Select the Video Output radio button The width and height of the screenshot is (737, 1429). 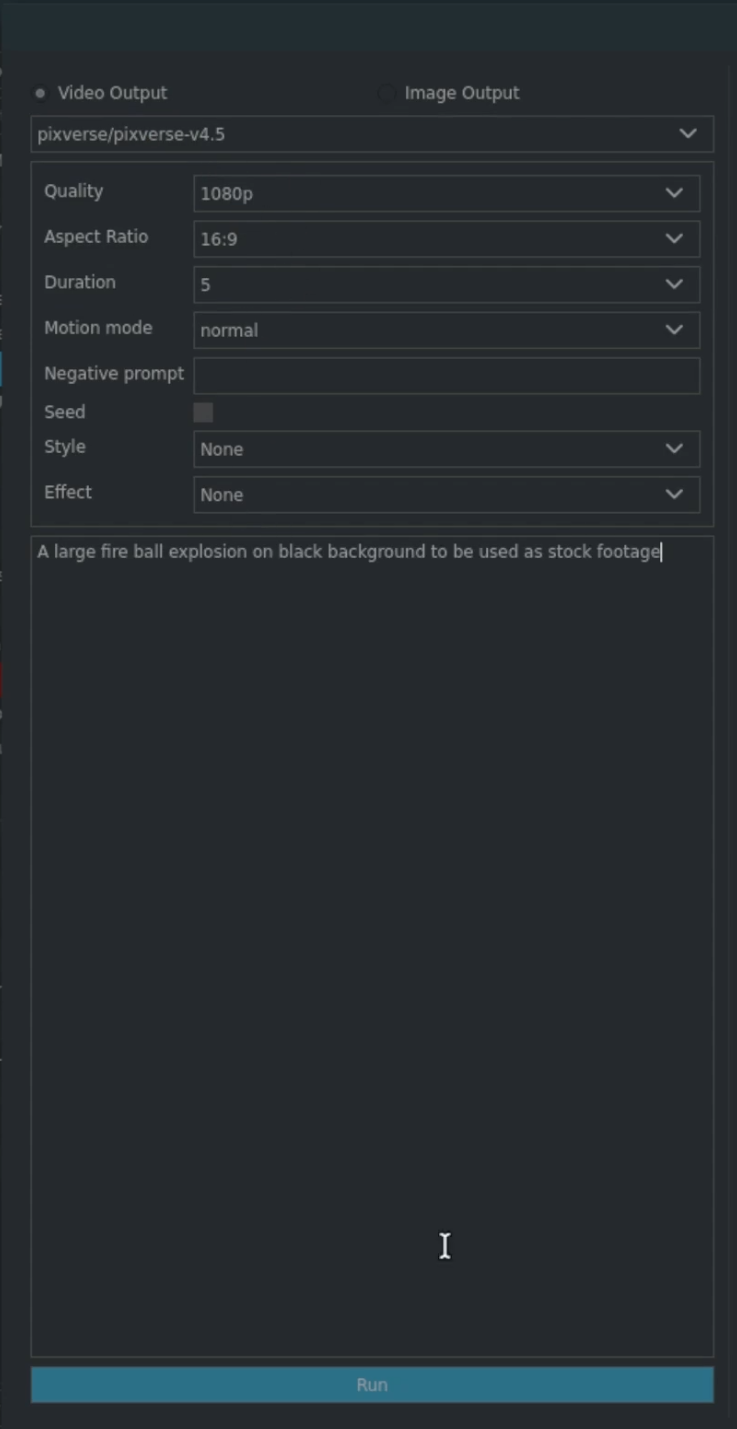click(x=41, y=94)
